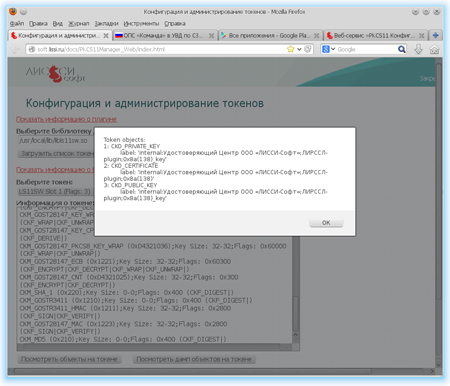
Task: Open the Инструменты menu
Action: pyautogui.click(x=141, y=24)
